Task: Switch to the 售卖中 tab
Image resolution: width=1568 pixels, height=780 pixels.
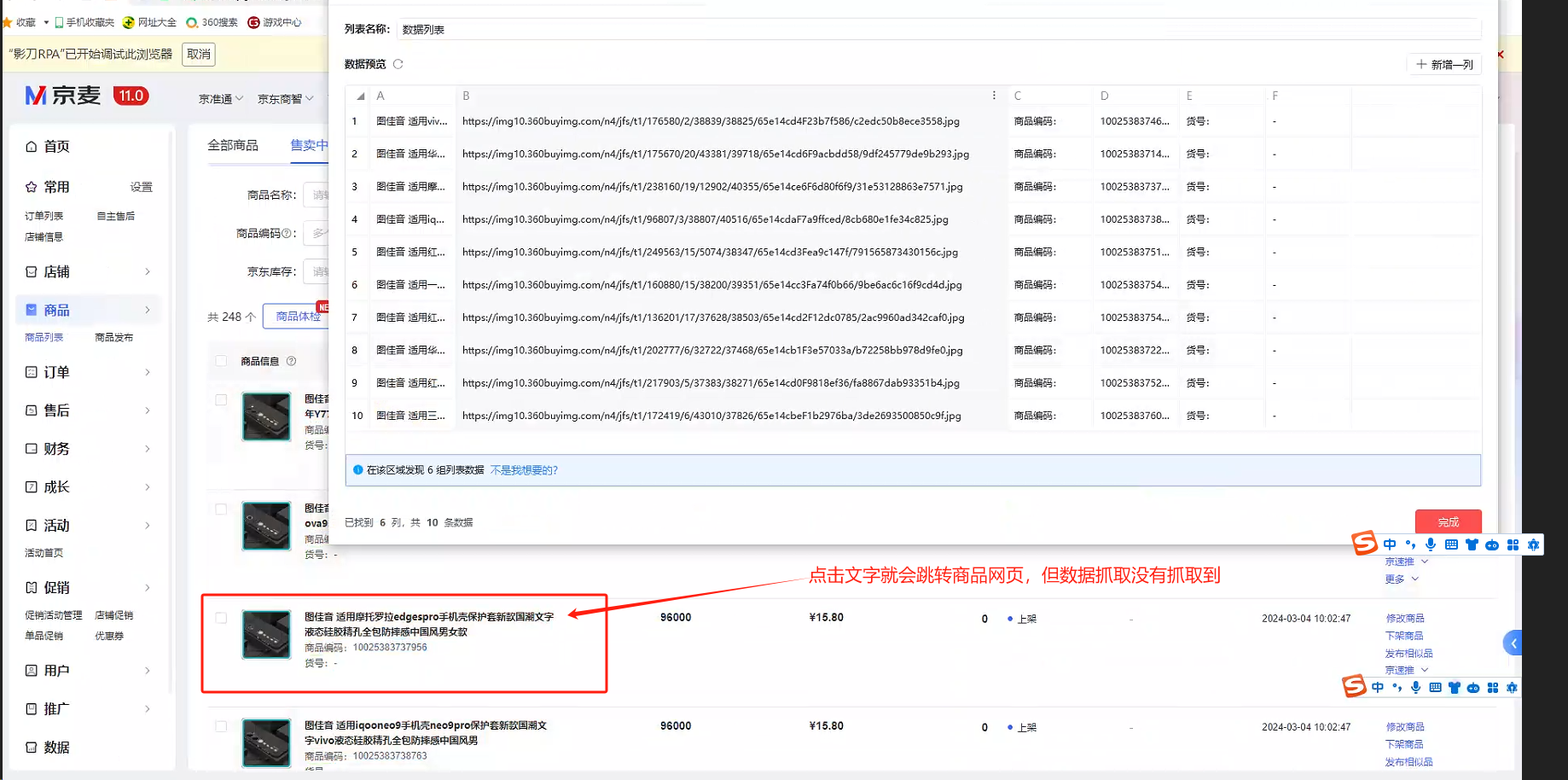Action: tap(309, 146)
